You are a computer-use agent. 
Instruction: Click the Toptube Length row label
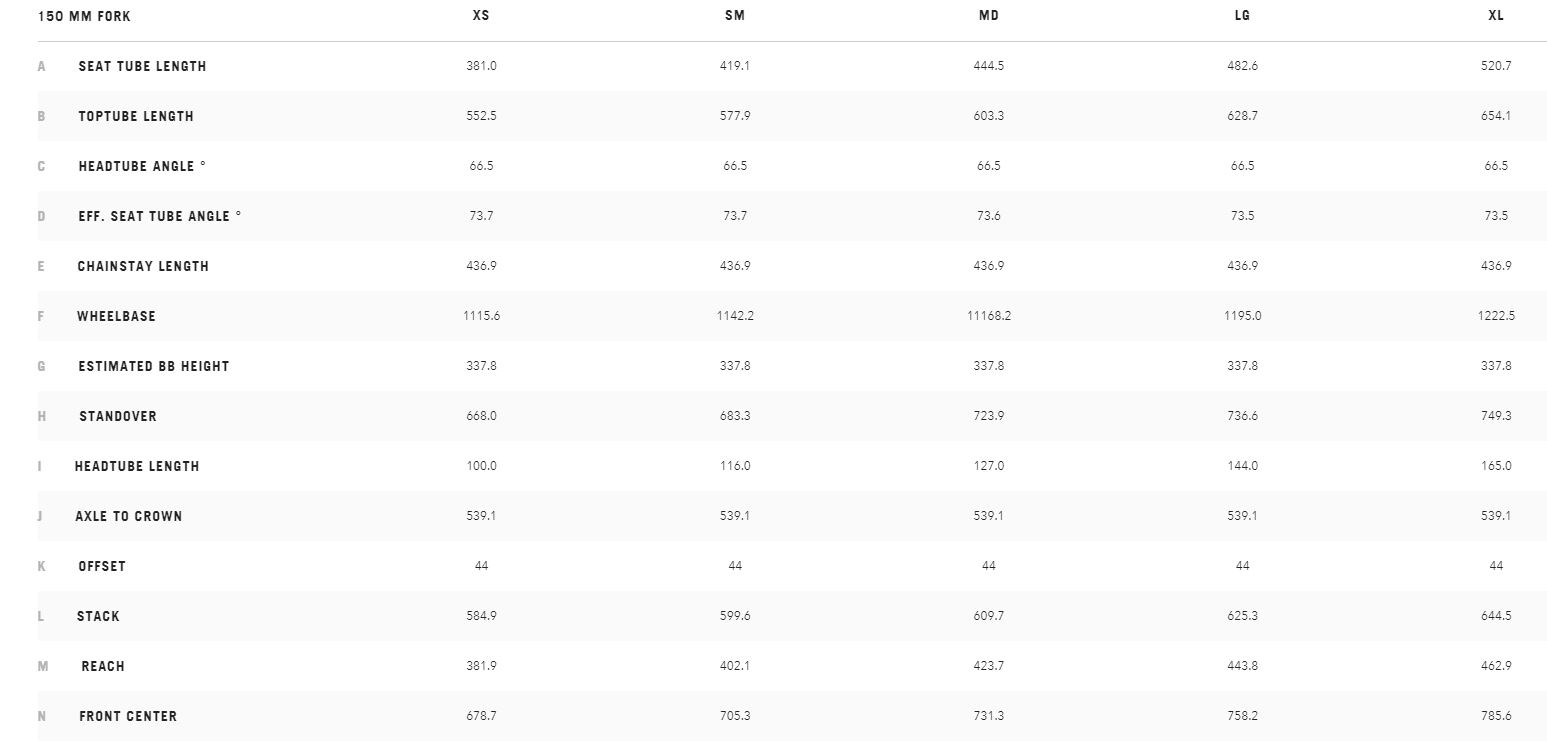pos(136,116)
